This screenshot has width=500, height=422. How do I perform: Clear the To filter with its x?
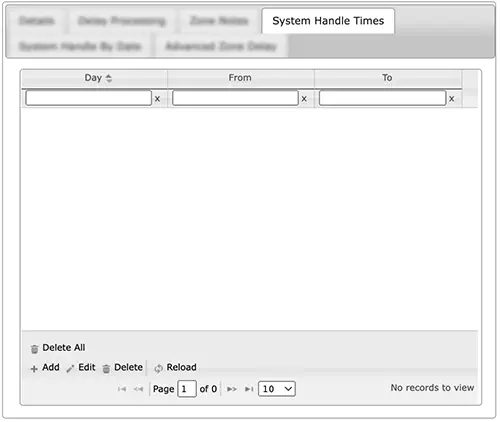[452, 99]
